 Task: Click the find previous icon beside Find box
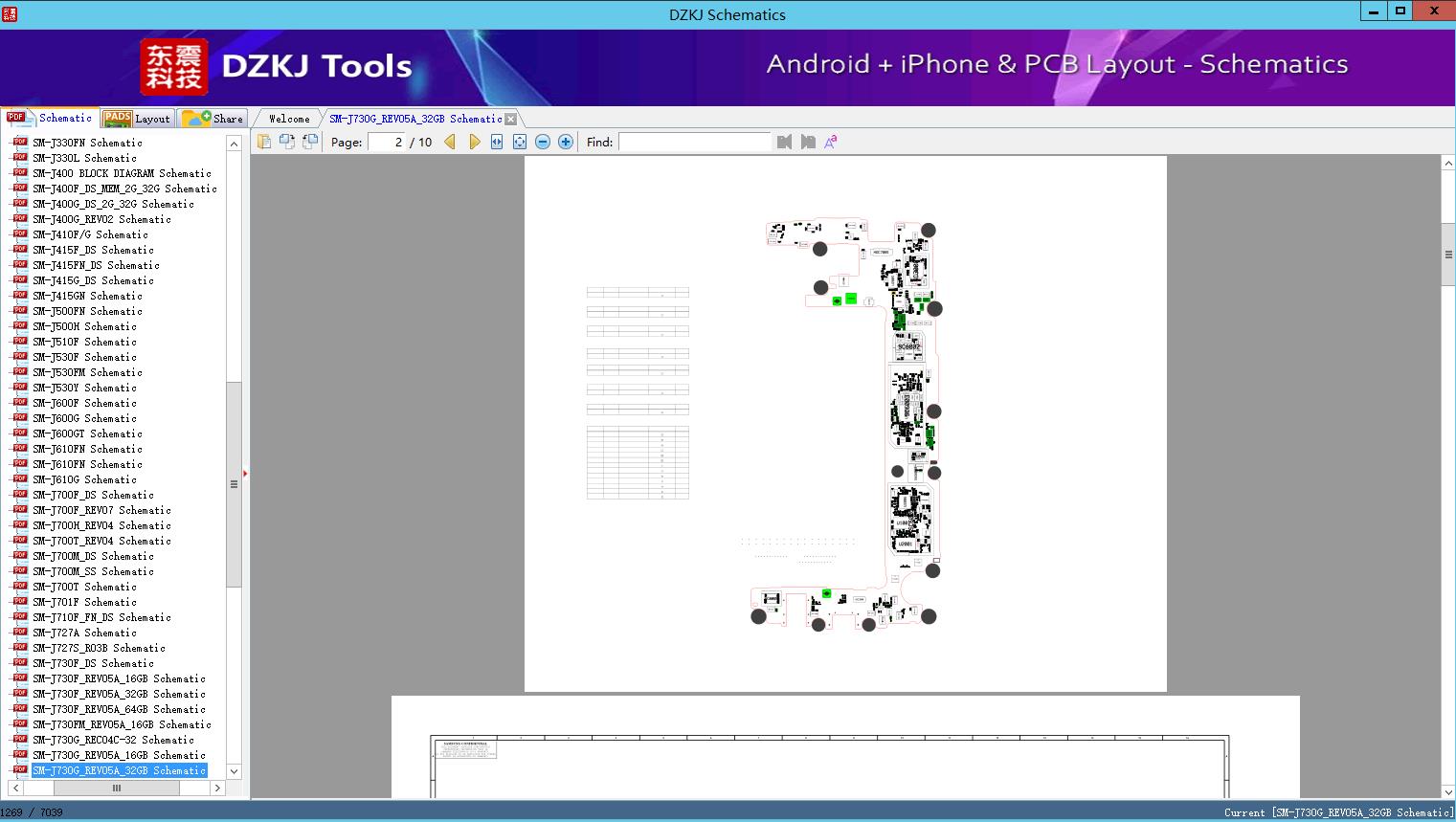pos(785,142)
